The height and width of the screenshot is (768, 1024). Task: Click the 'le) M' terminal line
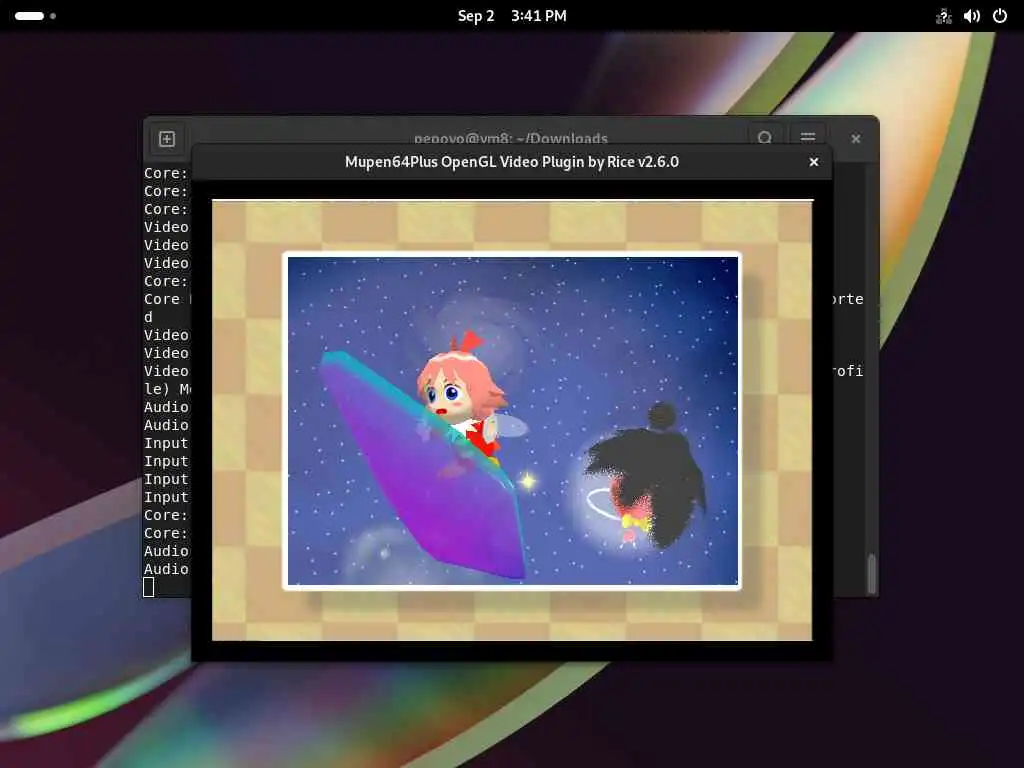click(x=168, y=389)
